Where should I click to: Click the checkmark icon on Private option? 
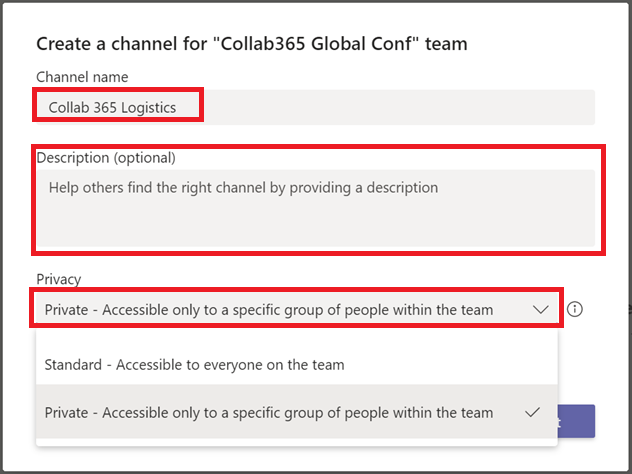532,412
